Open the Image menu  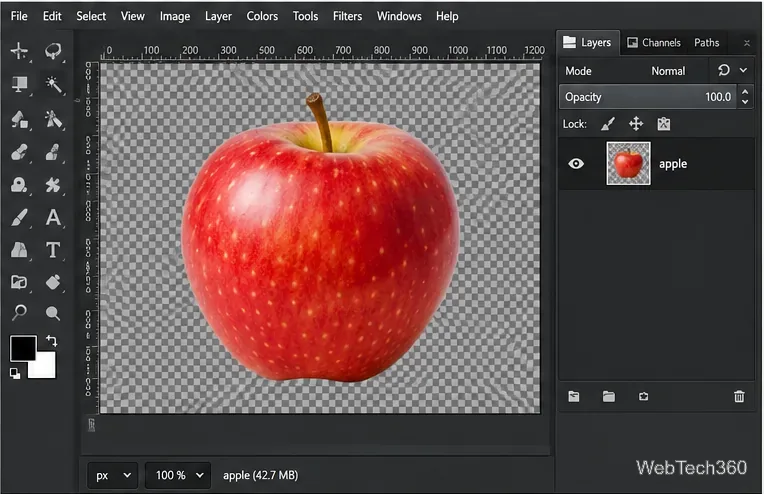[x=175, y=16]
